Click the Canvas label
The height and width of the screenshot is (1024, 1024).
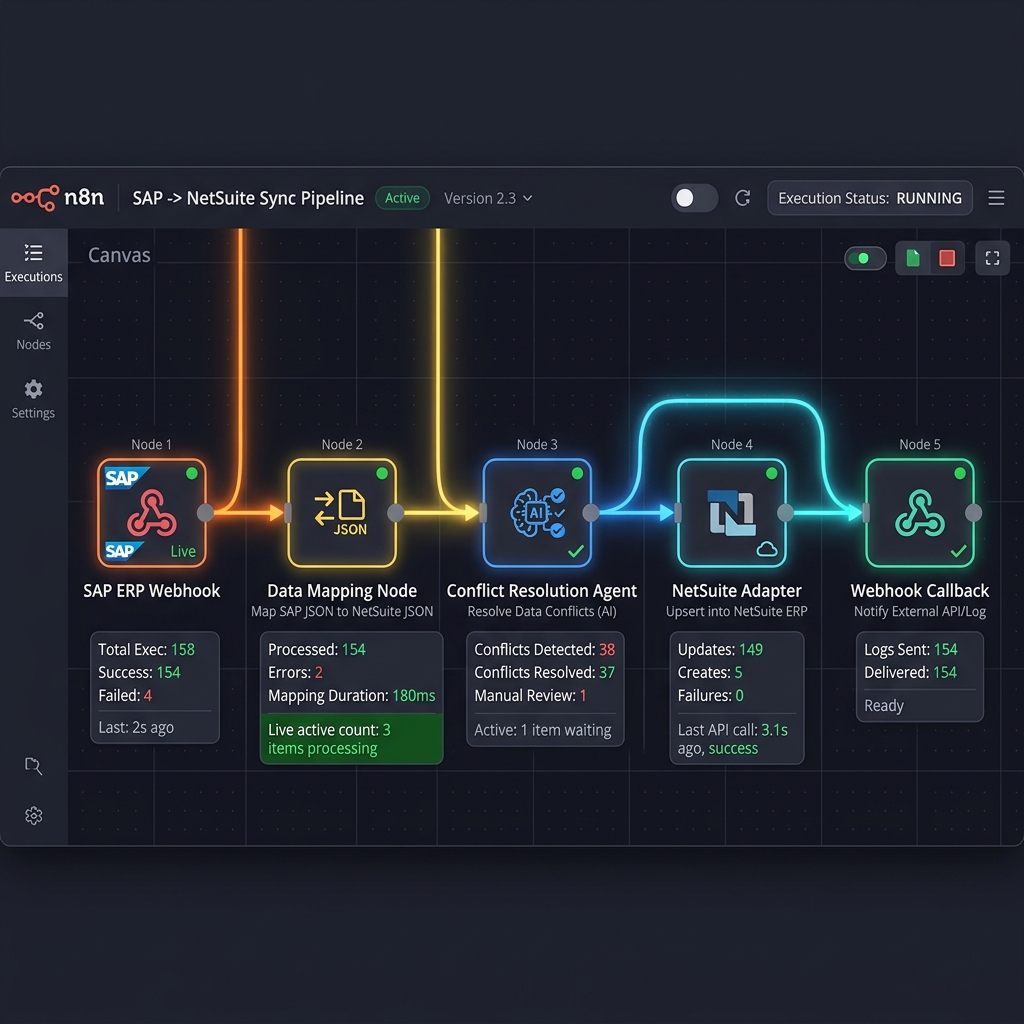(x=119, y=255)
